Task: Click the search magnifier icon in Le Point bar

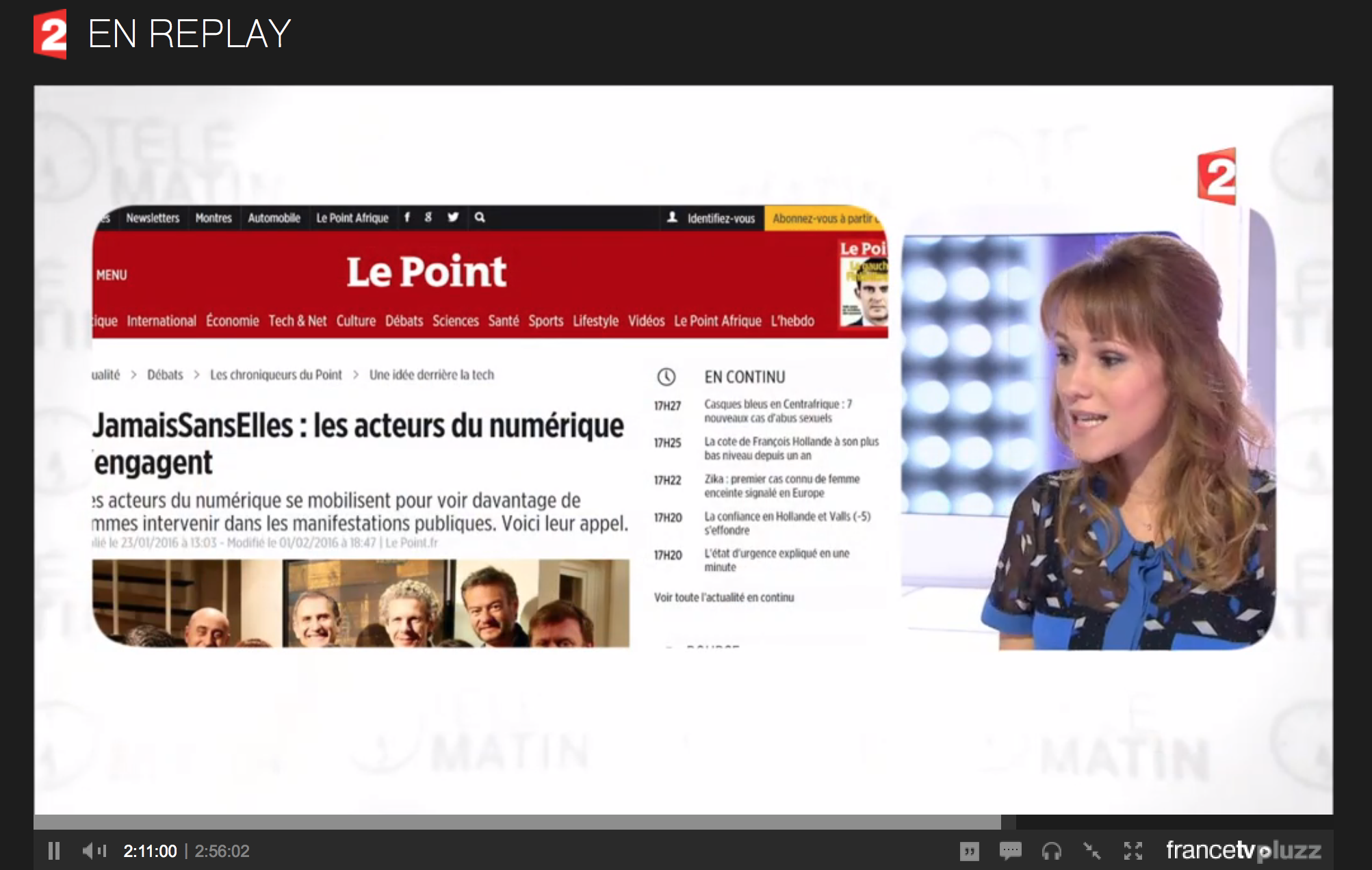Action: tap(480, 217)
